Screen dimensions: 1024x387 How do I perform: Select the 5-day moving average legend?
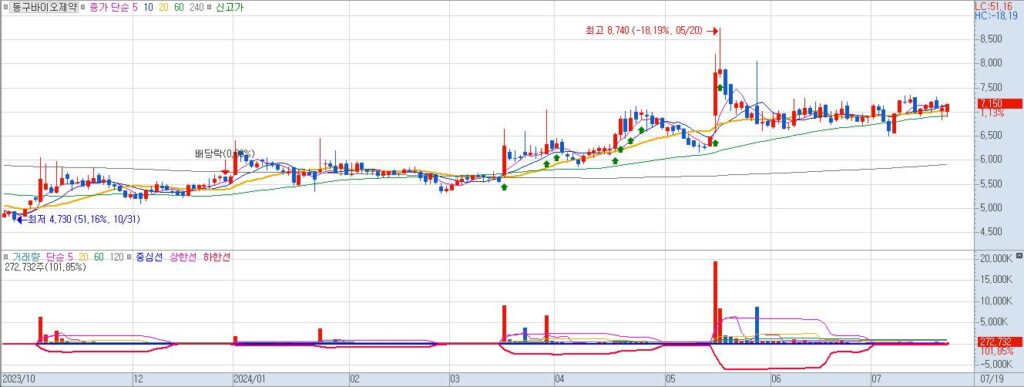[x=134, y=7]
